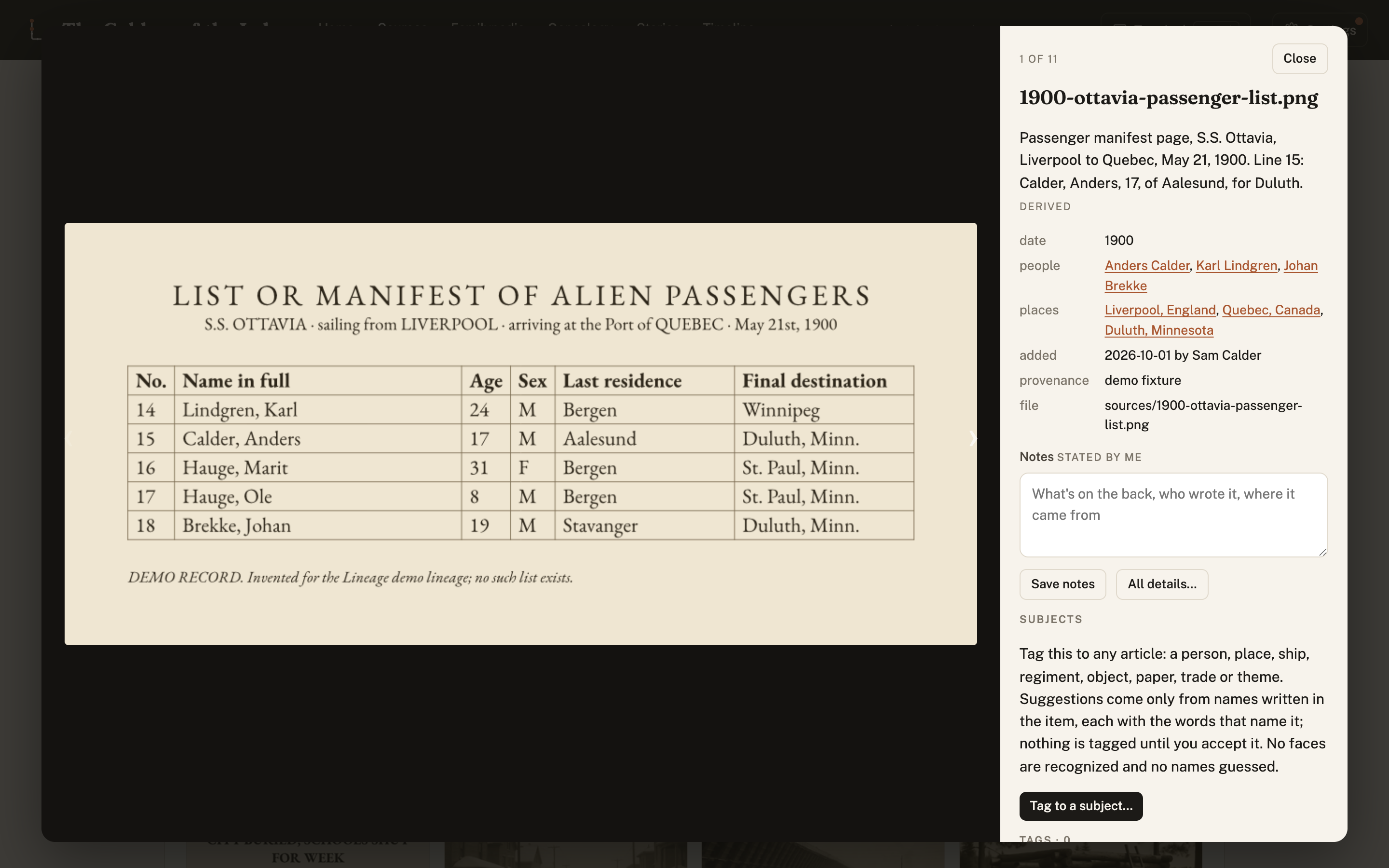
Task: Open Duluth, Minnesota place link
Action: 1159,330
